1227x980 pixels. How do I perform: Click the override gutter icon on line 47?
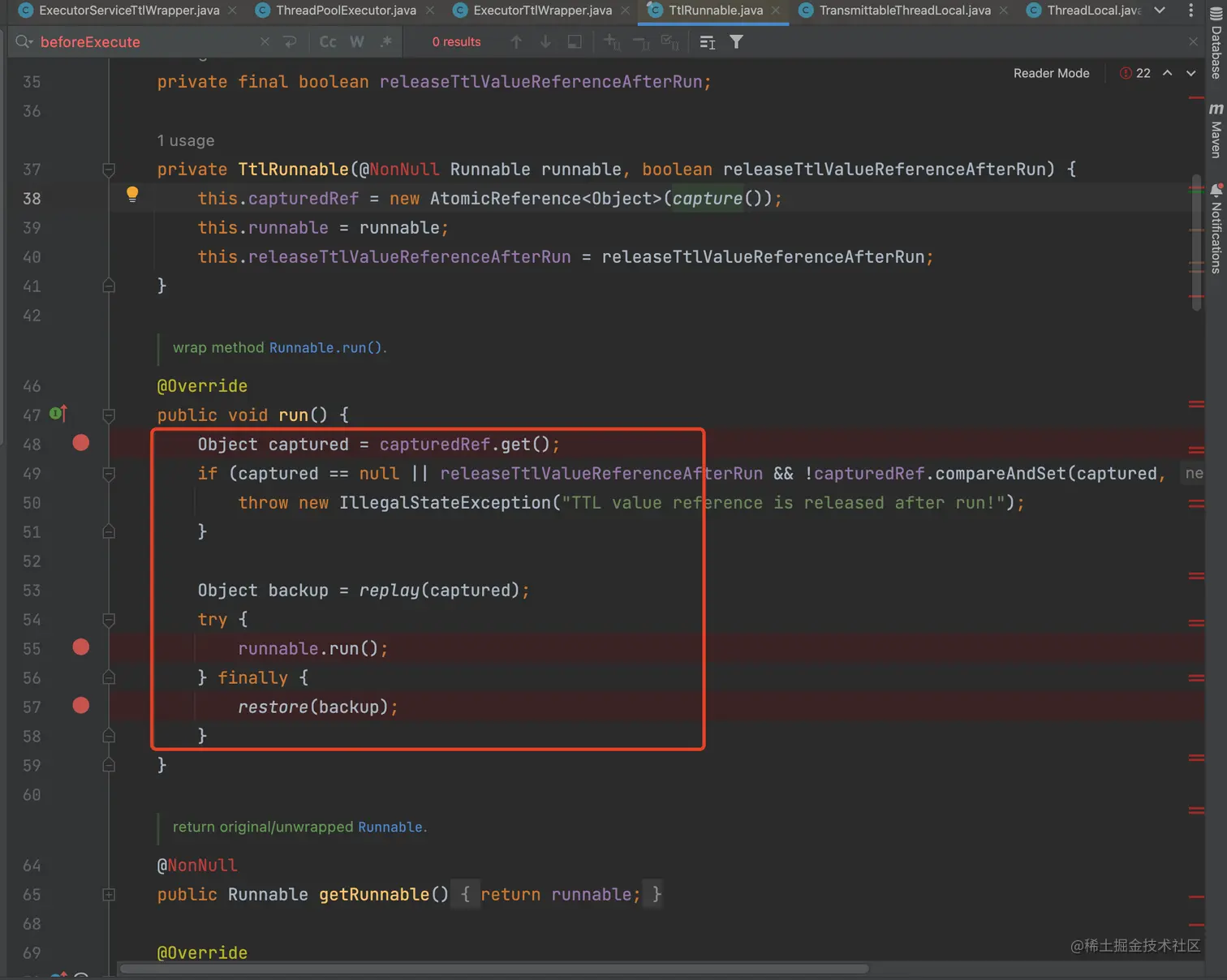click(x=58, y=414)
